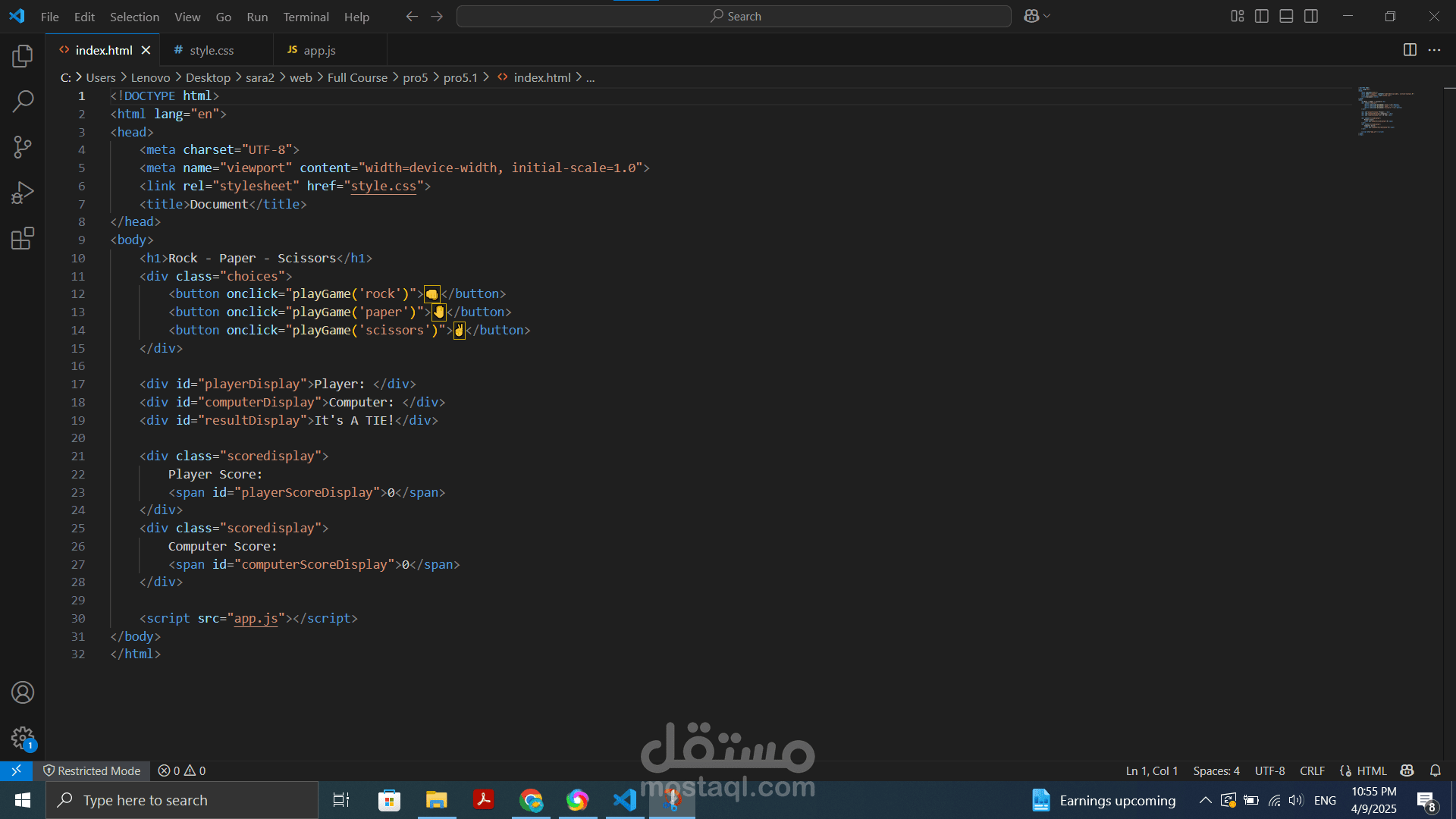
Task: Expand the Copilot dropdown chevron
Action: click(1047, 16)
